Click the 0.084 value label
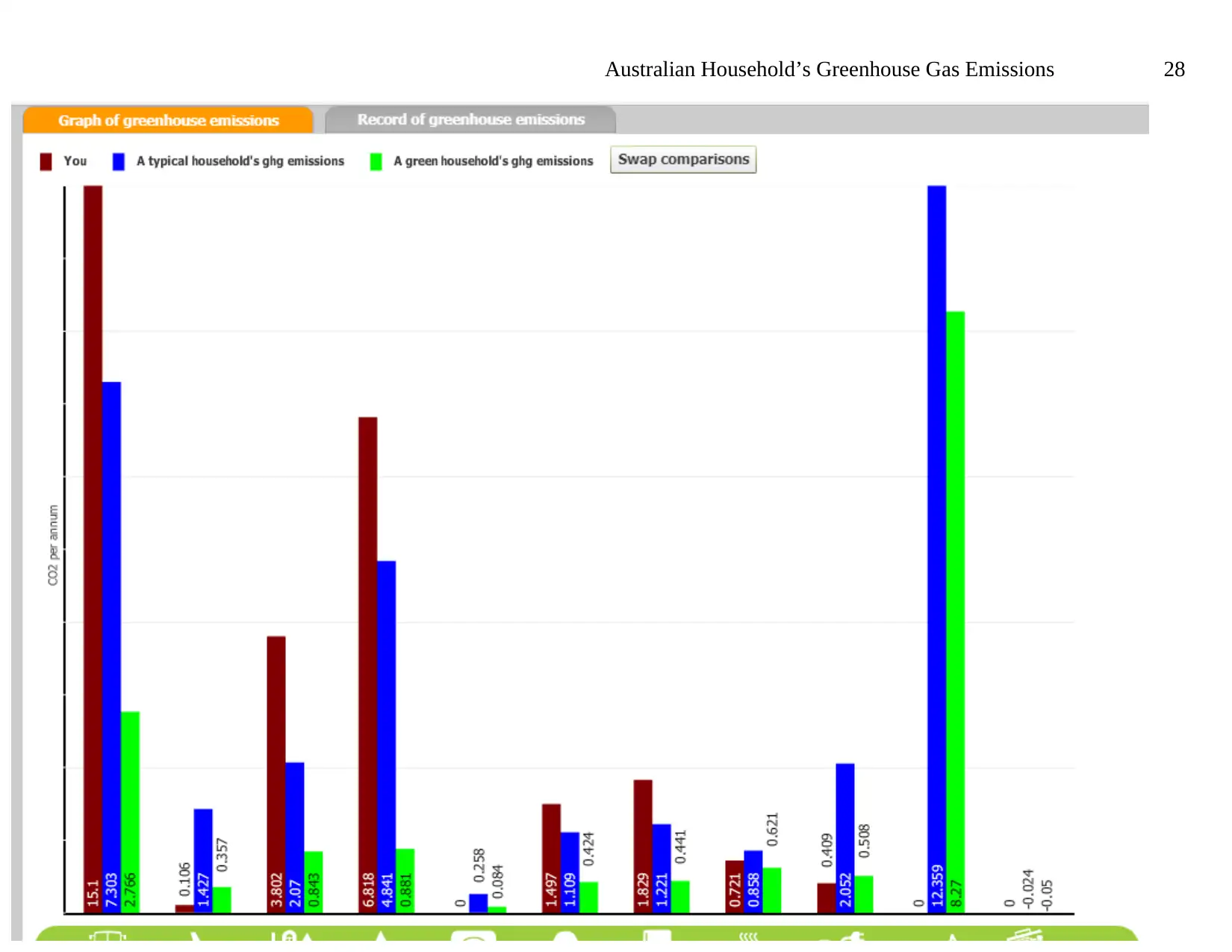1232x952 pixels. pos(497,882)
